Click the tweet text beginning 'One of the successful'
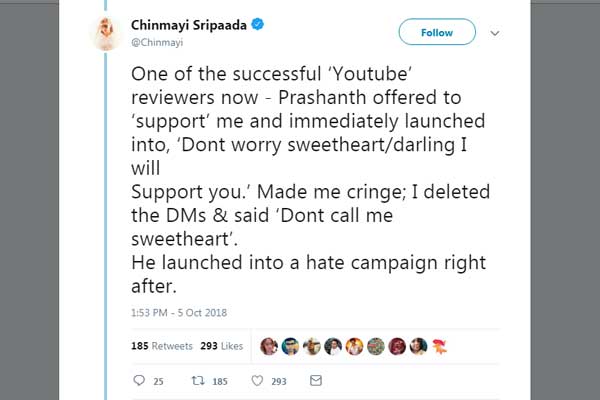The height and width of the screenshot is (400, 600). 310,180
